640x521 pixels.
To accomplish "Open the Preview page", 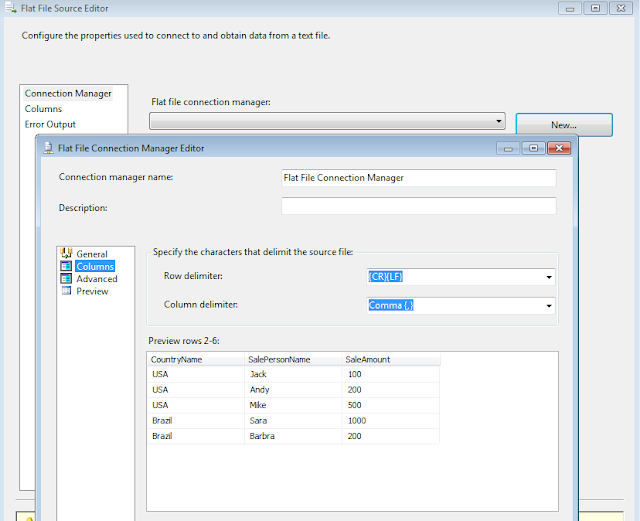I will pyautogui.click(x=92, y=291).
